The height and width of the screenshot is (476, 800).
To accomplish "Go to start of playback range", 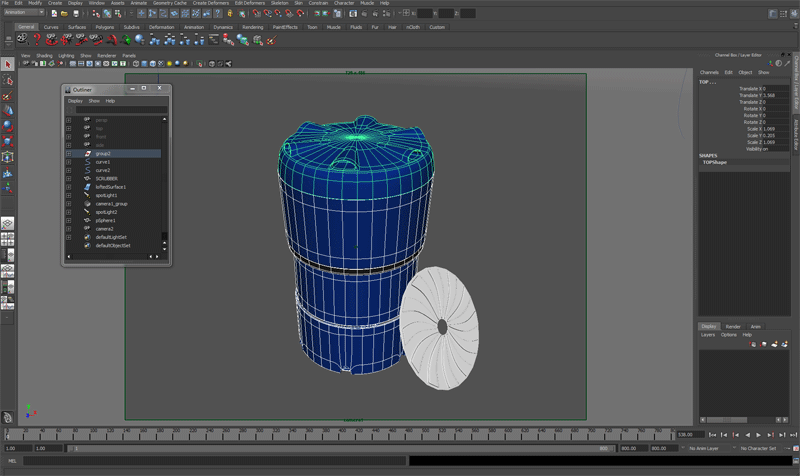I will pos(712,435).
